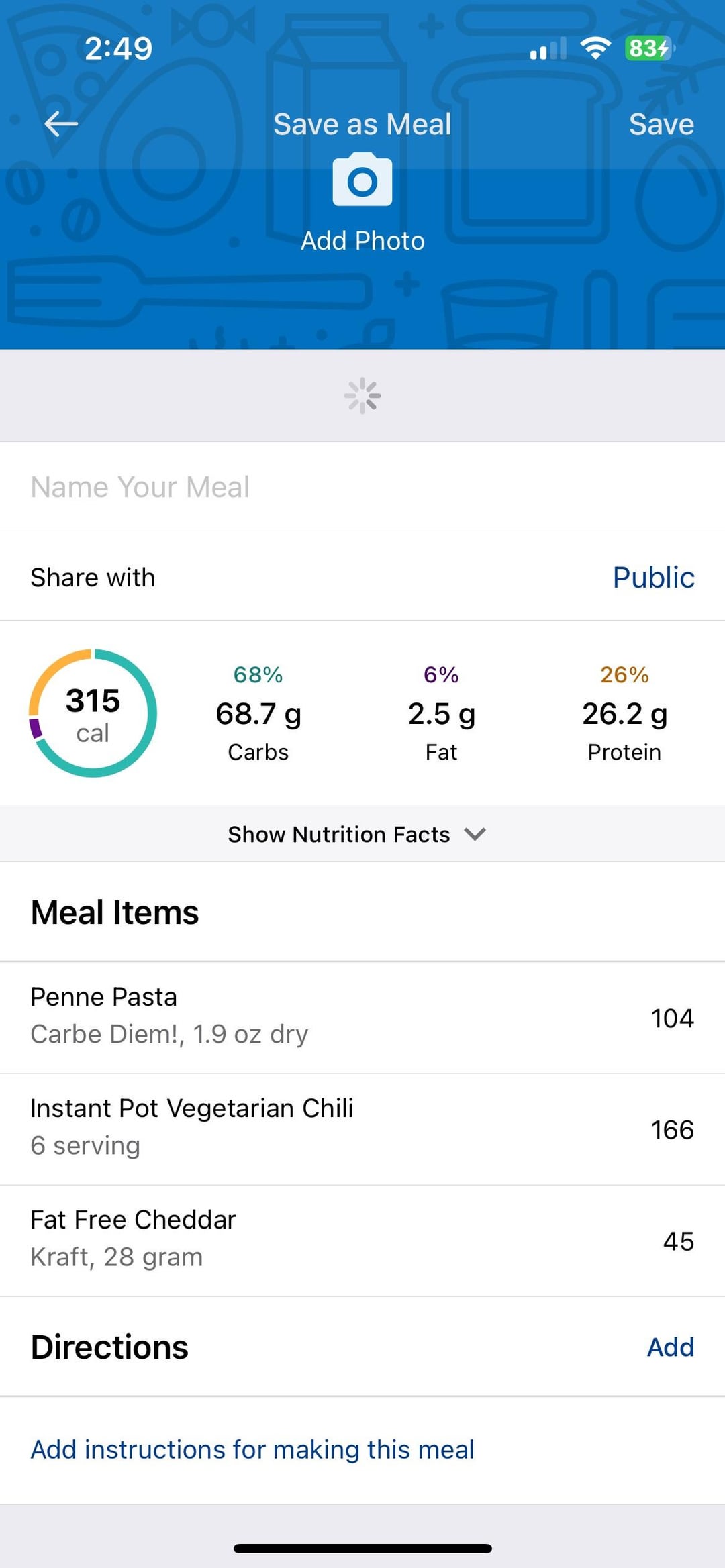Viewport: 725px width, 1568px height.
Task: Tap the 26.2 g Protein value
Action: (625, 714)
